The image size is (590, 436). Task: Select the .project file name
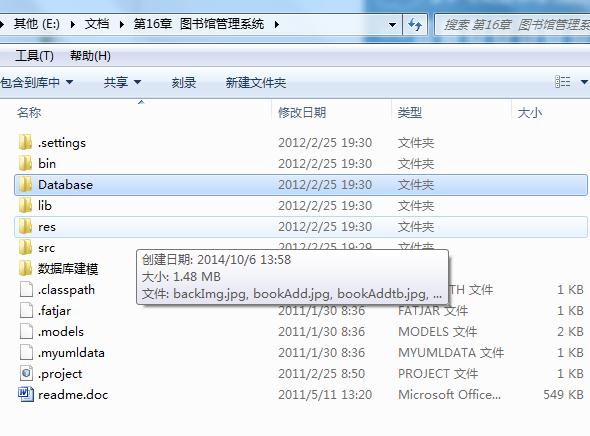coord(60,374)
